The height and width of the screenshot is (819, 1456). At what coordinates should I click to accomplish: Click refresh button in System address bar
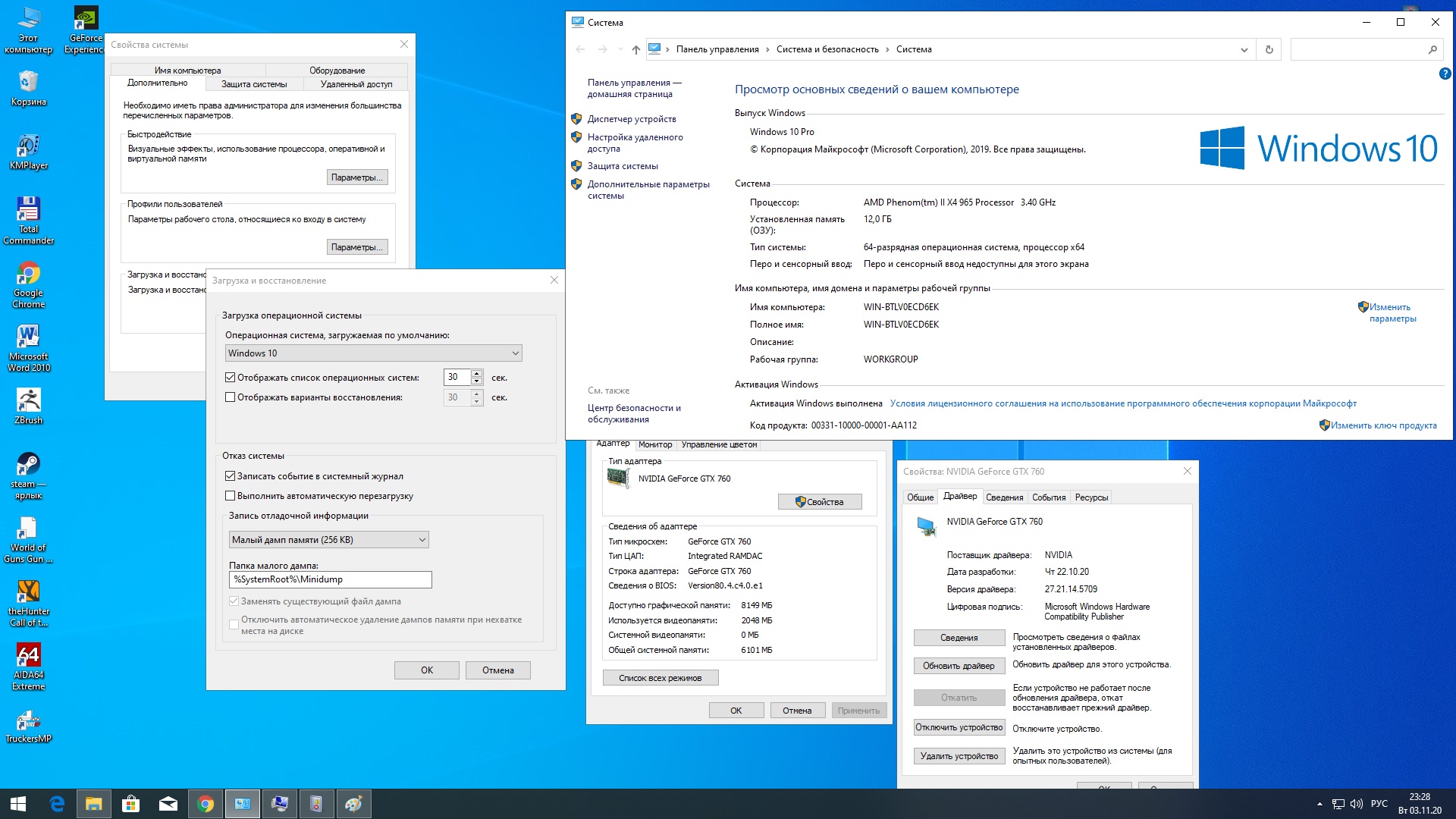[1269, 49]
